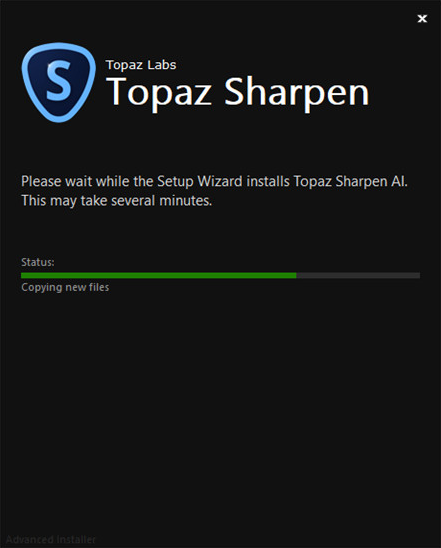Click the Please wait message line
Image resolution: width=441 pixels, height=548 pixels.
[x=214, y=182]
